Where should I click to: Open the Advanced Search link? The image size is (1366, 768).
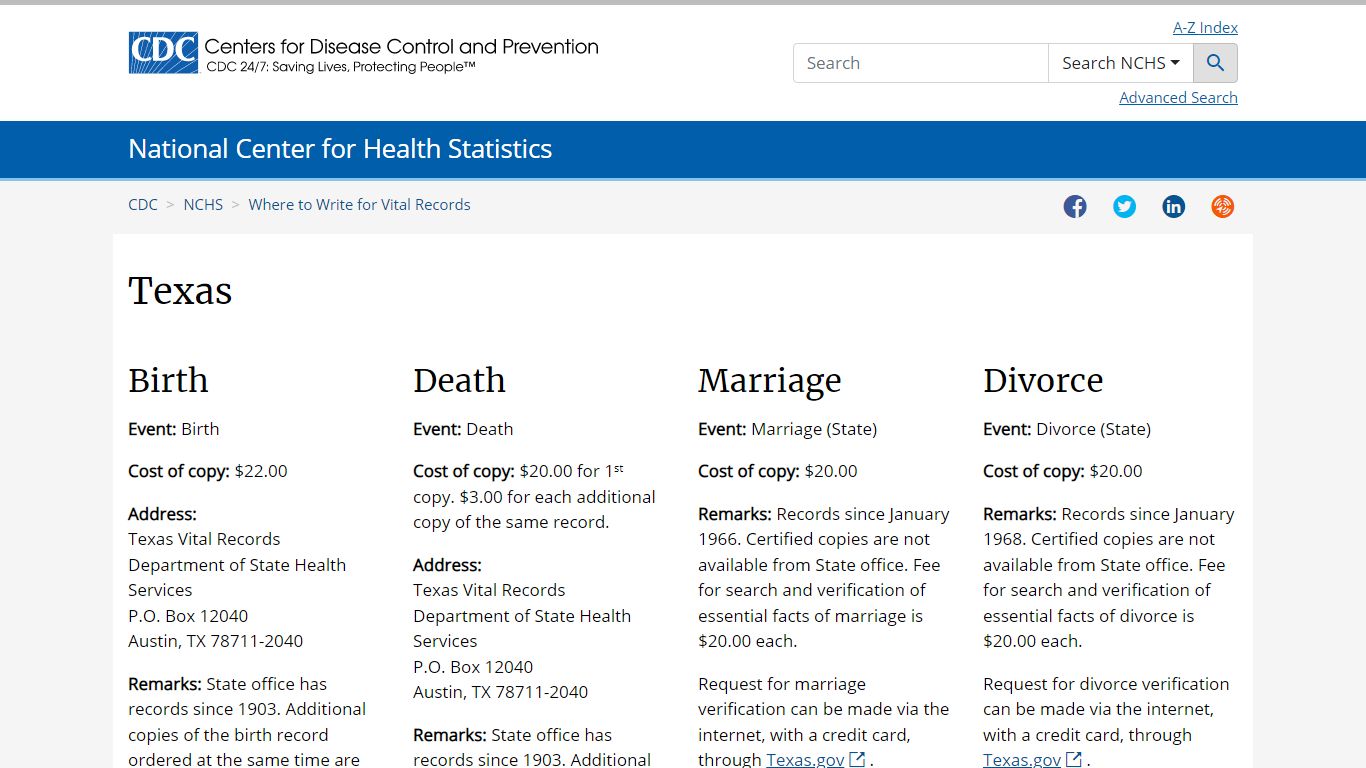tap(1178, 98)
